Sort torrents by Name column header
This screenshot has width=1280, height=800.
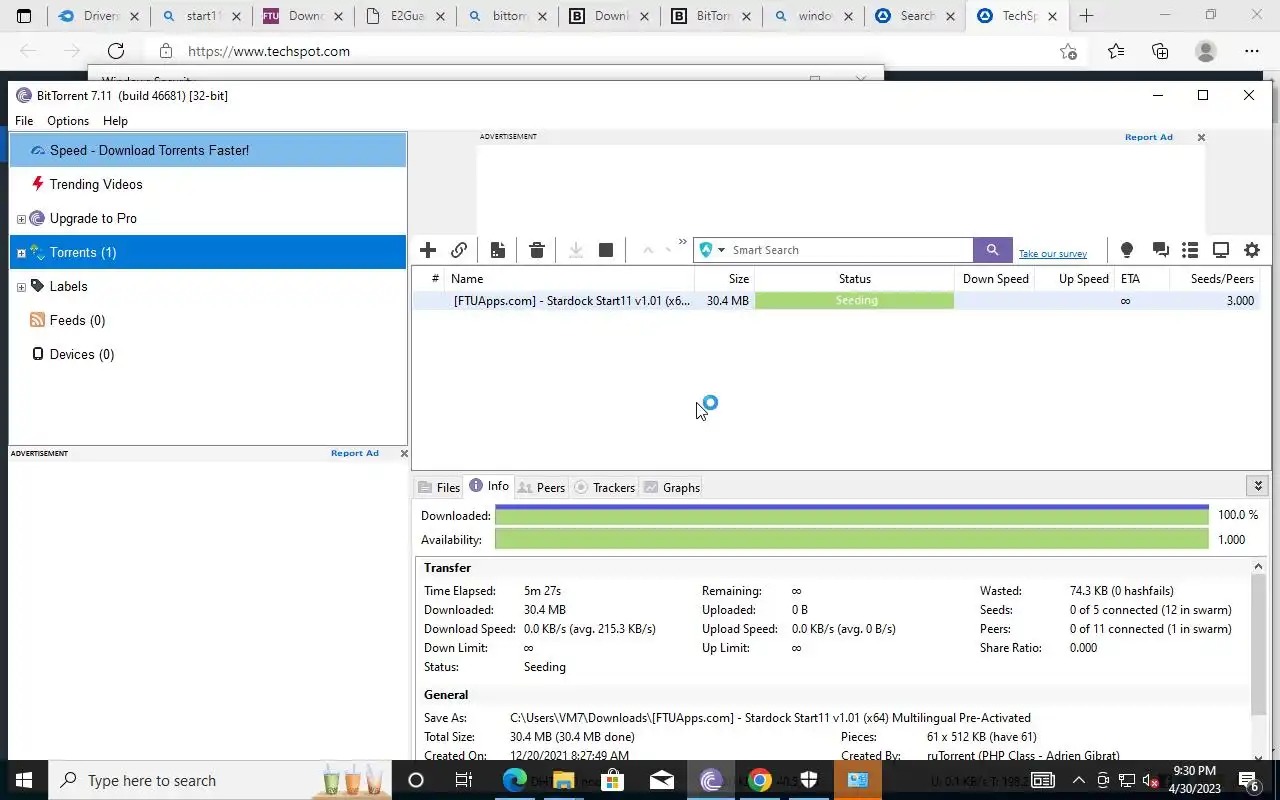point(570,279)
